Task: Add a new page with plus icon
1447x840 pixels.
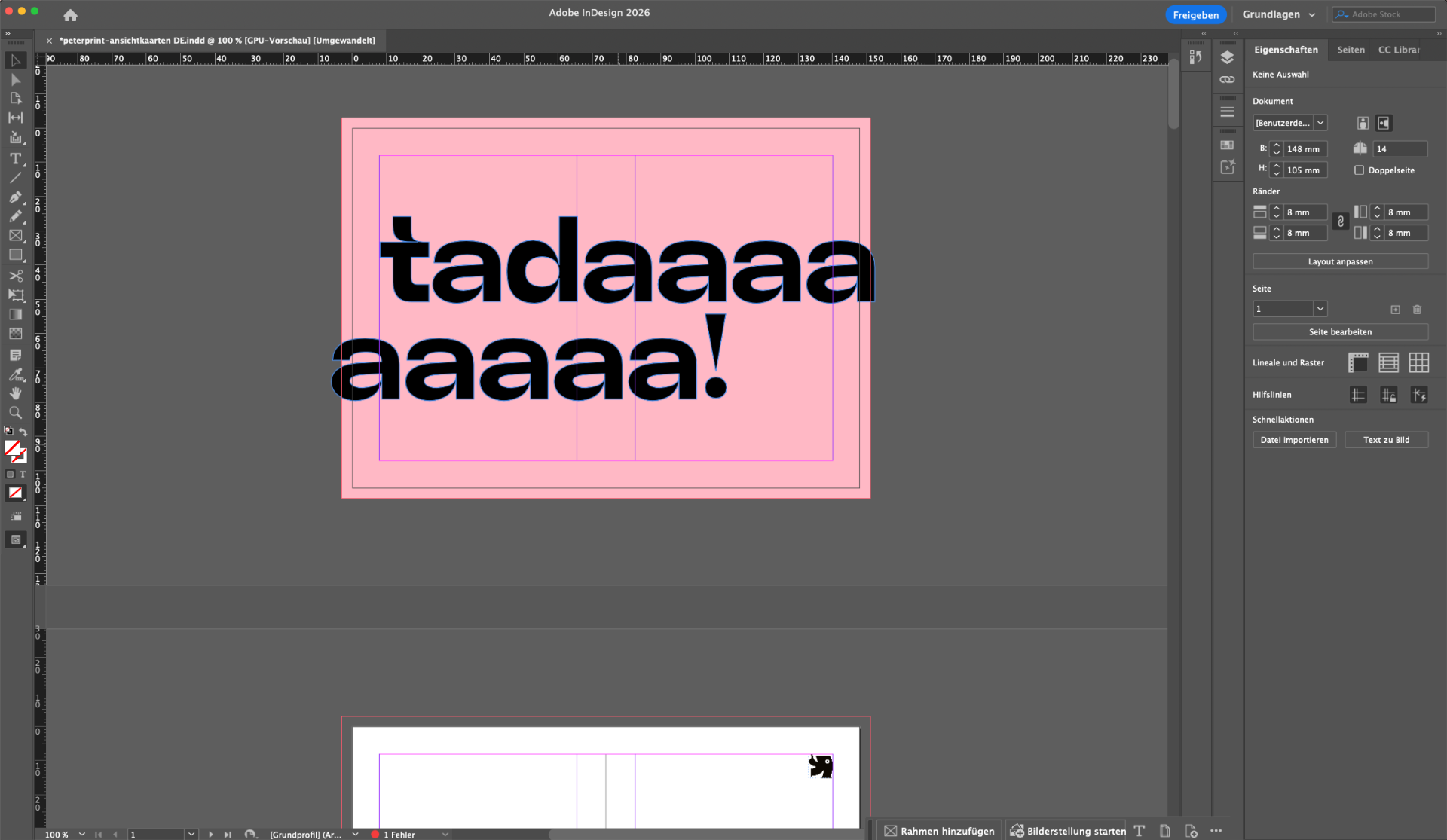Action: [x=1395, y=310]
